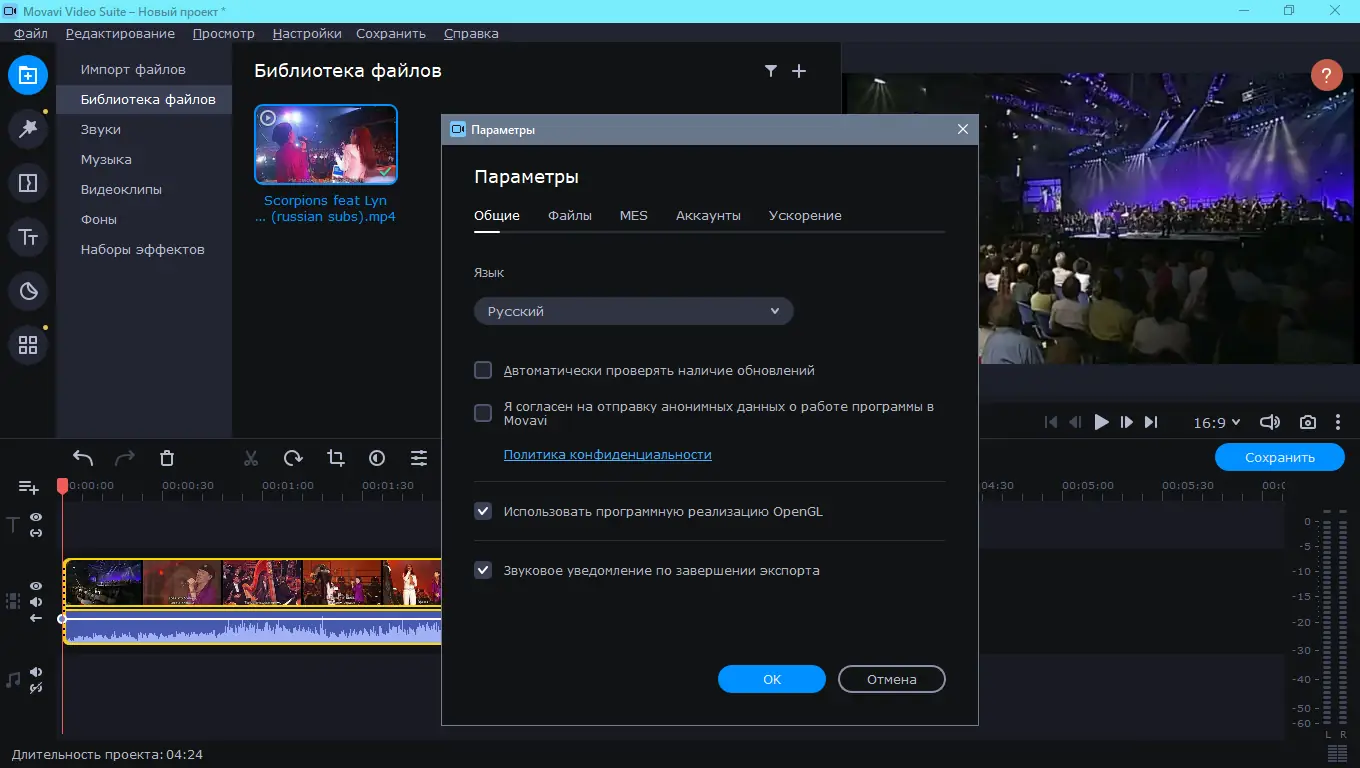Image resolution: width=1360 pixels, height=768 pixels.
Task: Close the Параметры dialog
Action: click(963, 129)
